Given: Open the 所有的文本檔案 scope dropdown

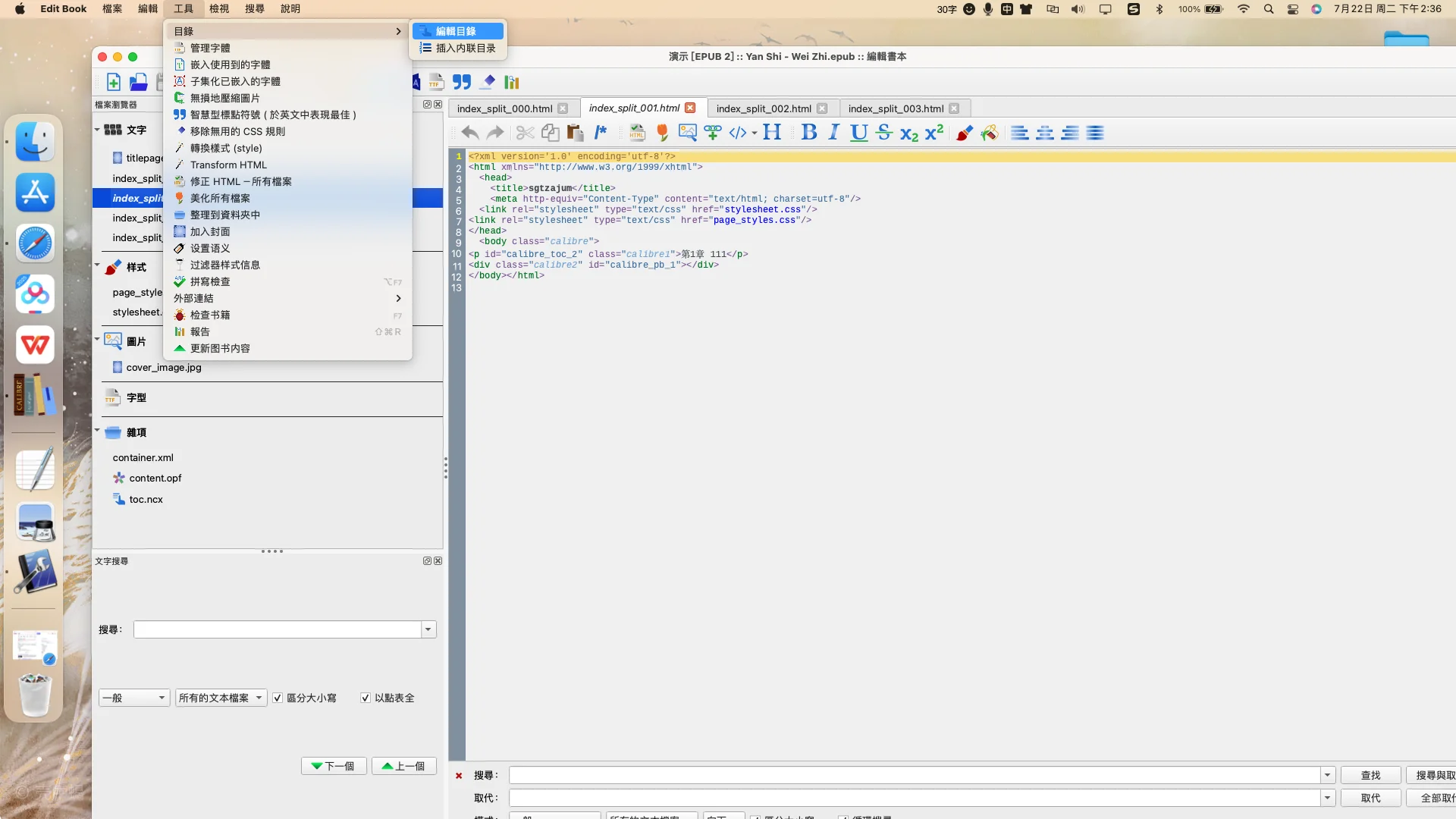Looking at the screenshot, I should (221, 698).
